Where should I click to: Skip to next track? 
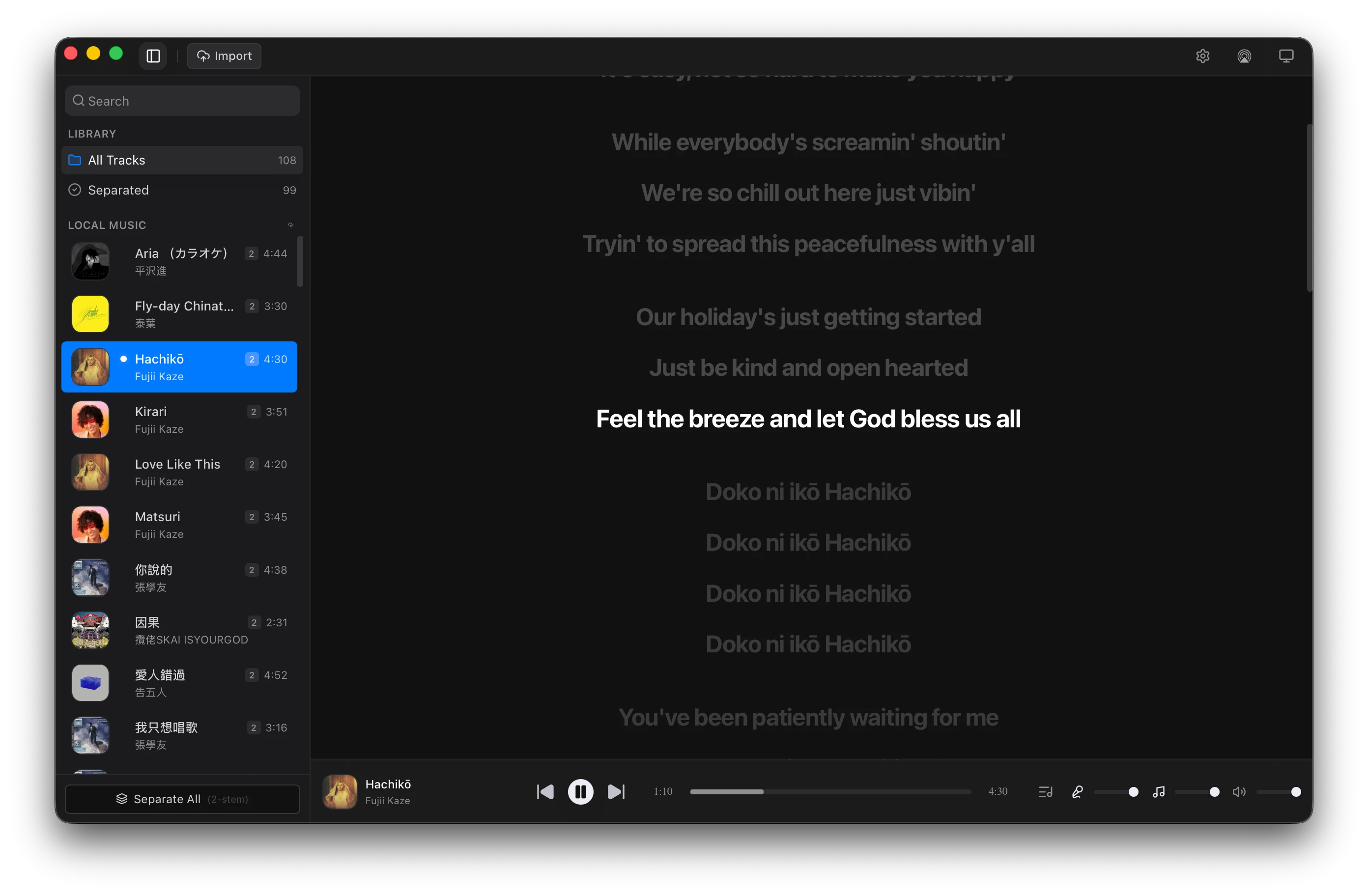click(x=616, y=791)
